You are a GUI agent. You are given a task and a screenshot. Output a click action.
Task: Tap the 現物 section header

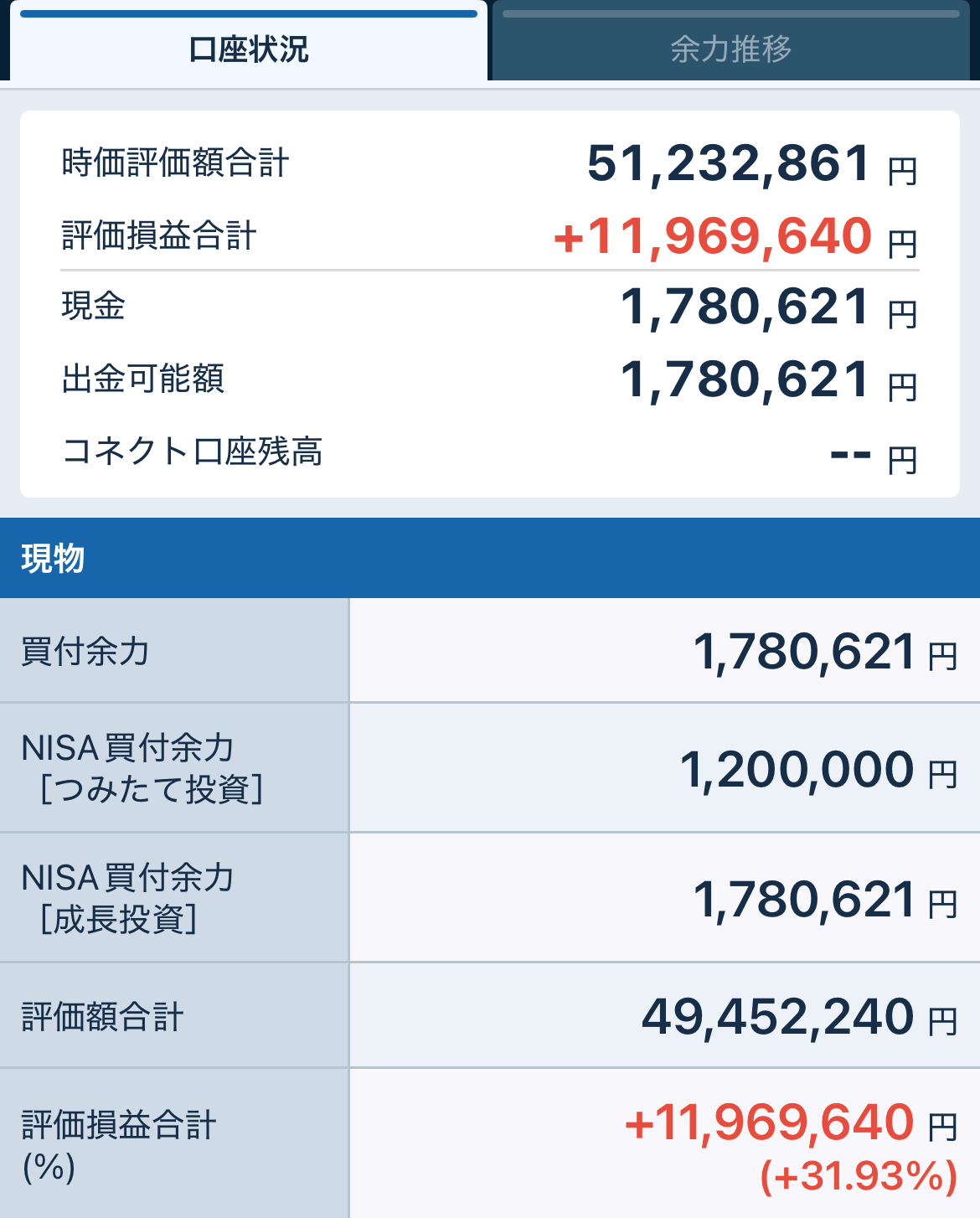point(53,558)
